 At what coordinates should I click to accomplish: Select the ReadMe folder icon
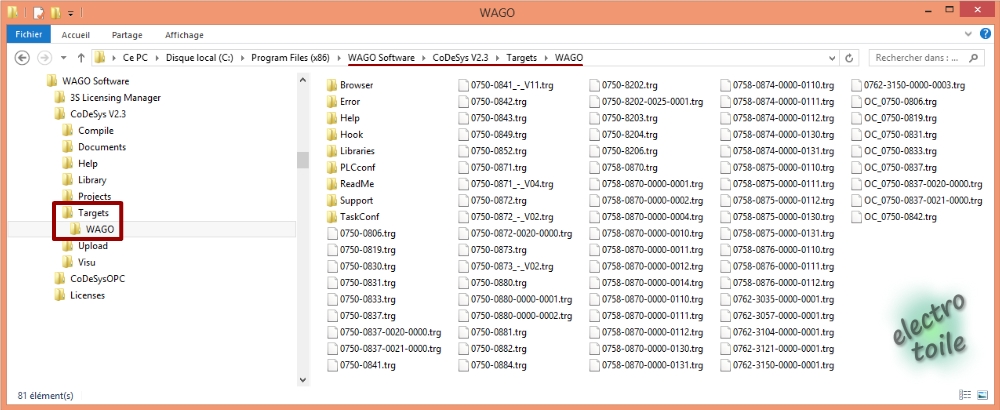[x=332, y=184]
